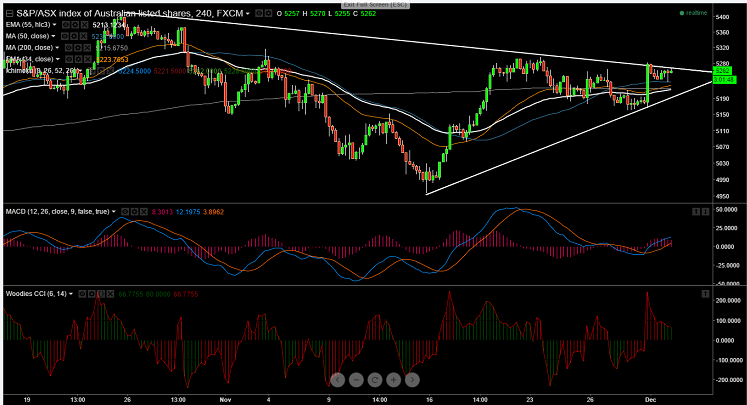
Task: Open gear settings for MA (200, close)
Action: pos(78,48)
